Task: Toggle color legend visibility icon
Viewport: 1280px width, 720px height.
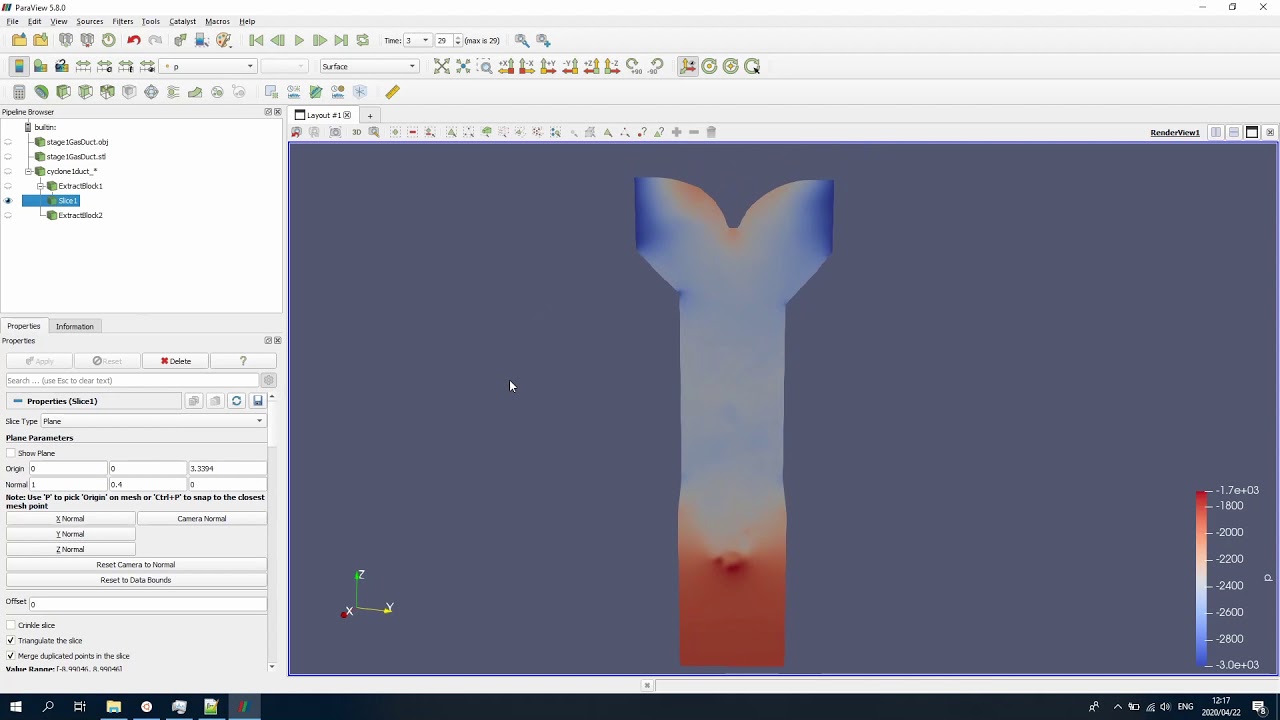Action: 19,66
